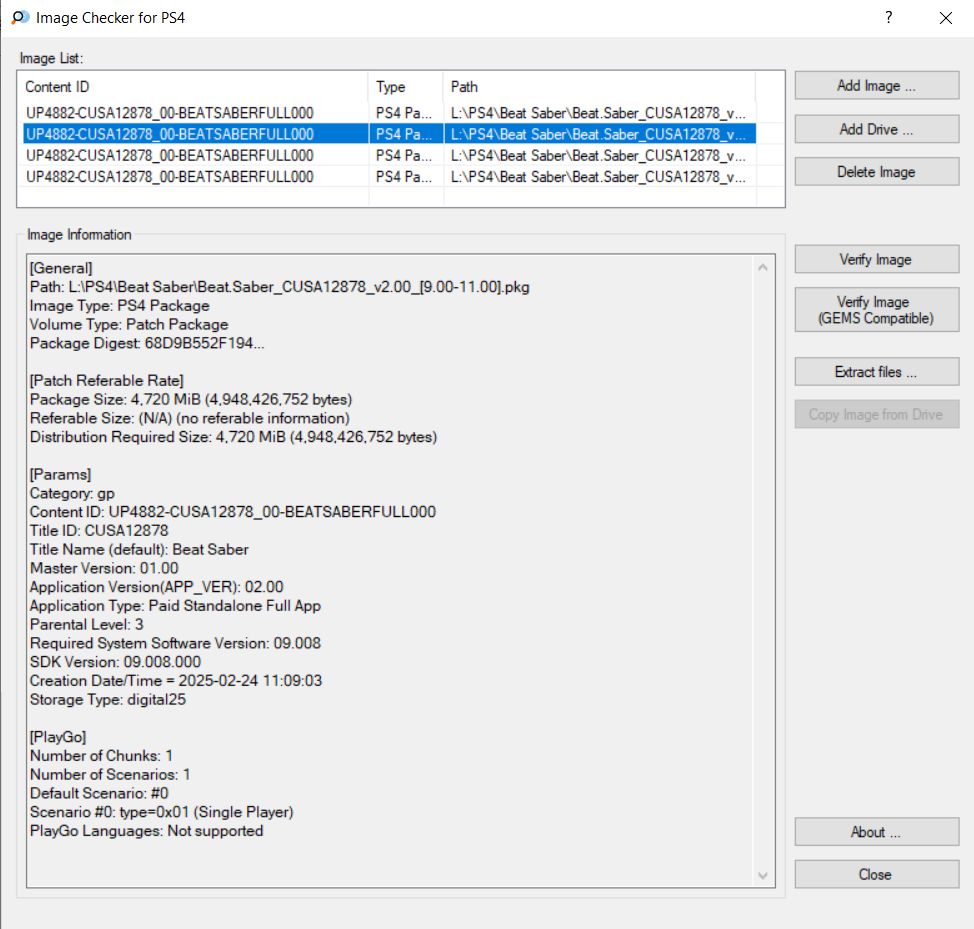This screenshot has height=929, width=974.
Task: Open the Add Drive dialog
Action: click(876, 129)
